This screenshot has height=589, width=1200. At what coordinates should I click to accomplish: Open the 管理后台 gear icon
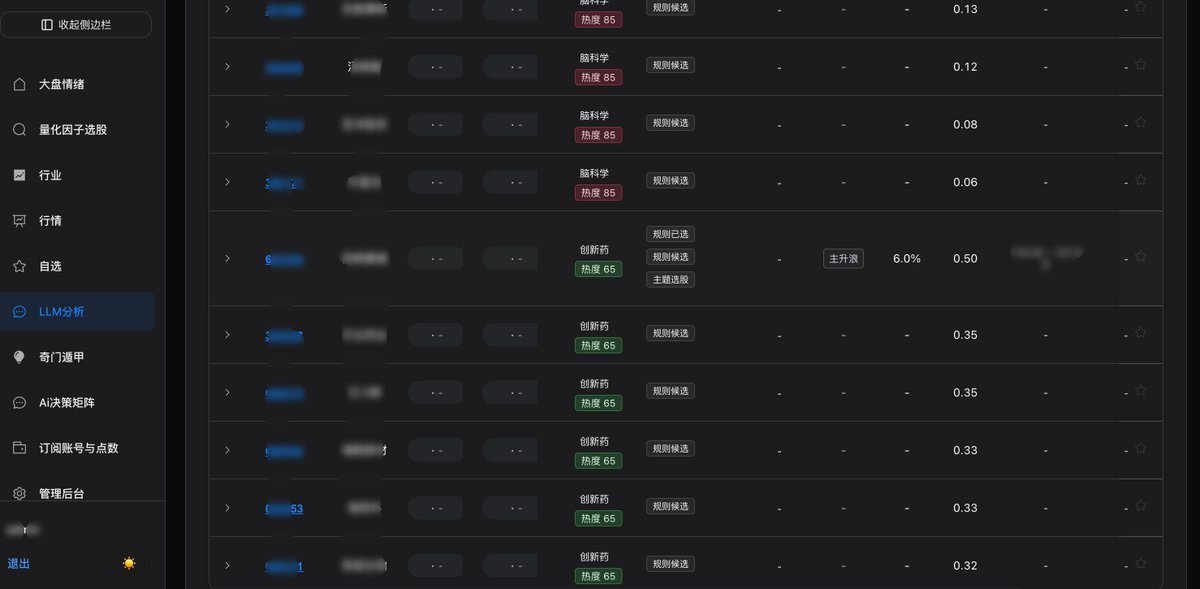pos(19,493)
